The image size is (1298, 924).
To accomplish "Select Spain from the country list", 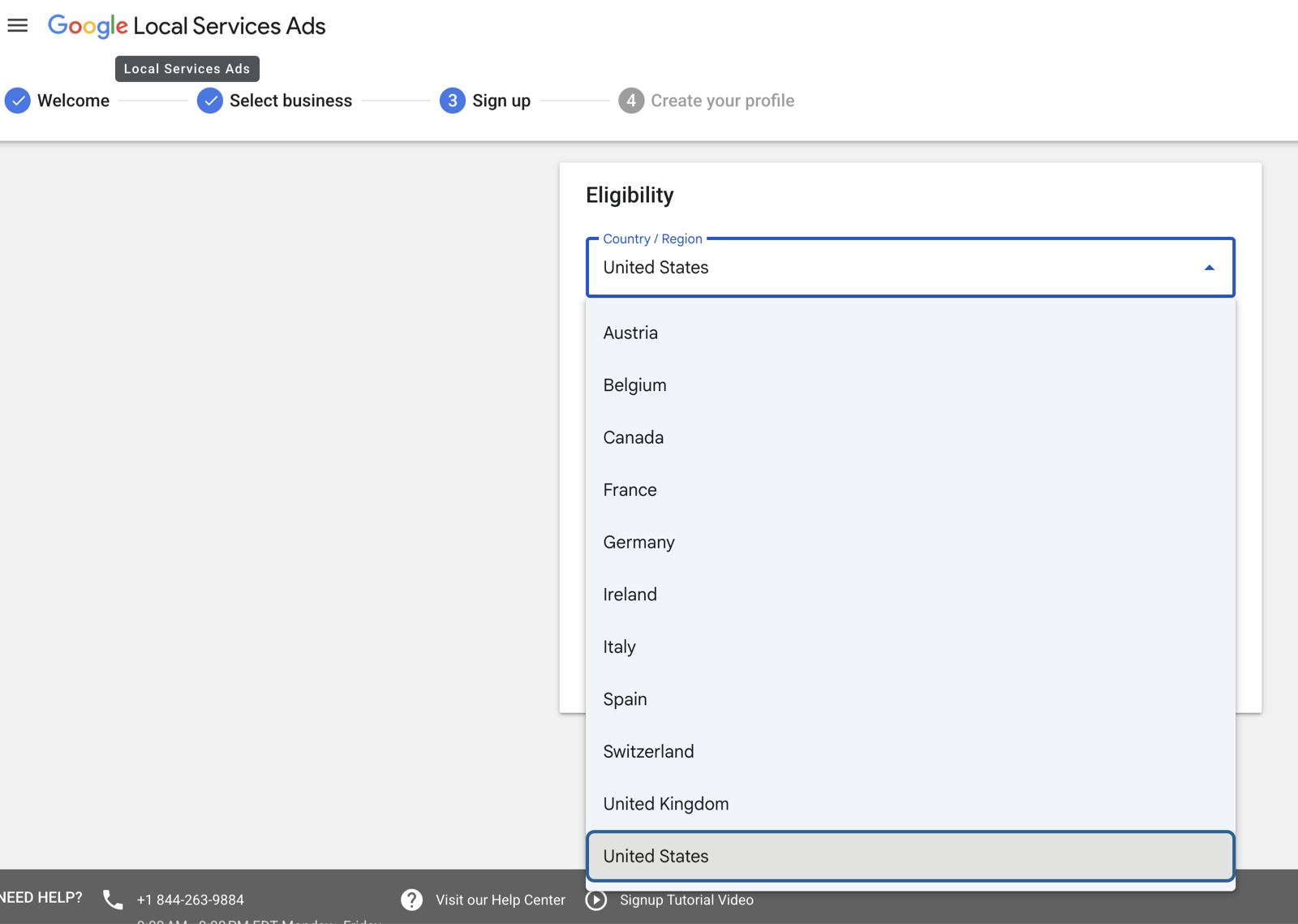I will pyautogui.click(x=910, y=699).
